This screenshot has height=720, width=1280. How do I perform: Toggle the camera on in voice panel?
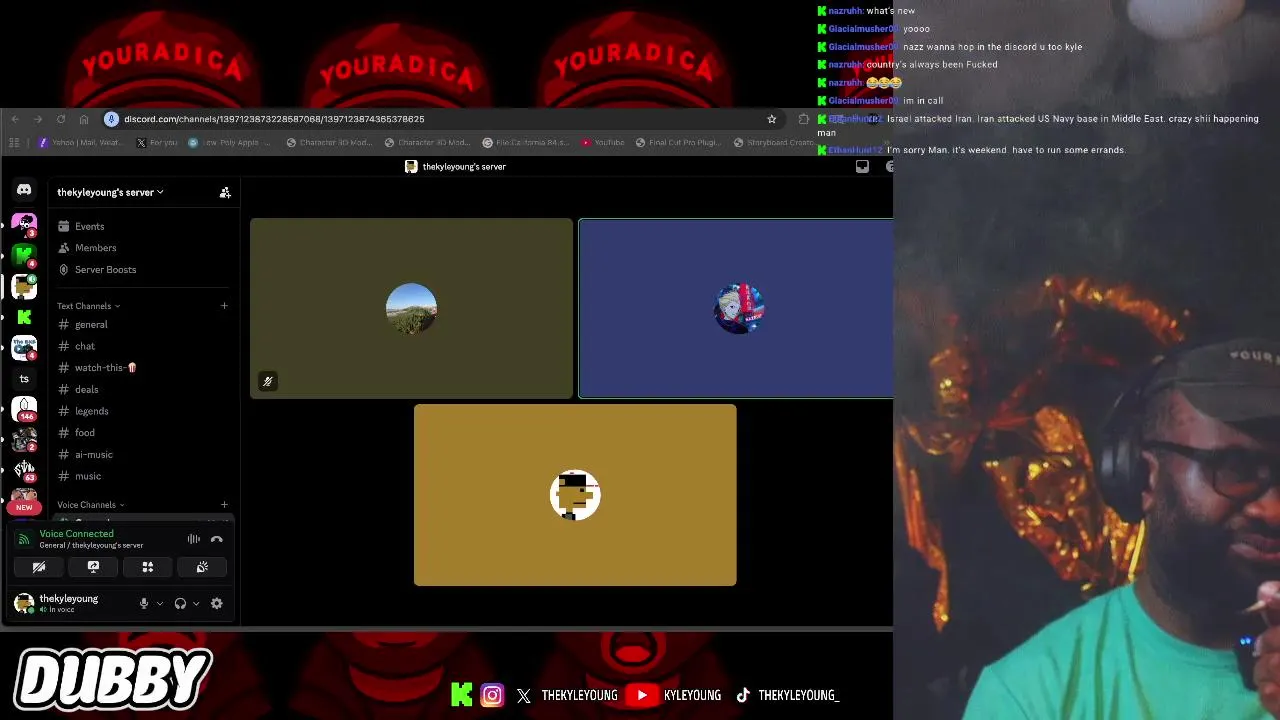click(39, 567)
